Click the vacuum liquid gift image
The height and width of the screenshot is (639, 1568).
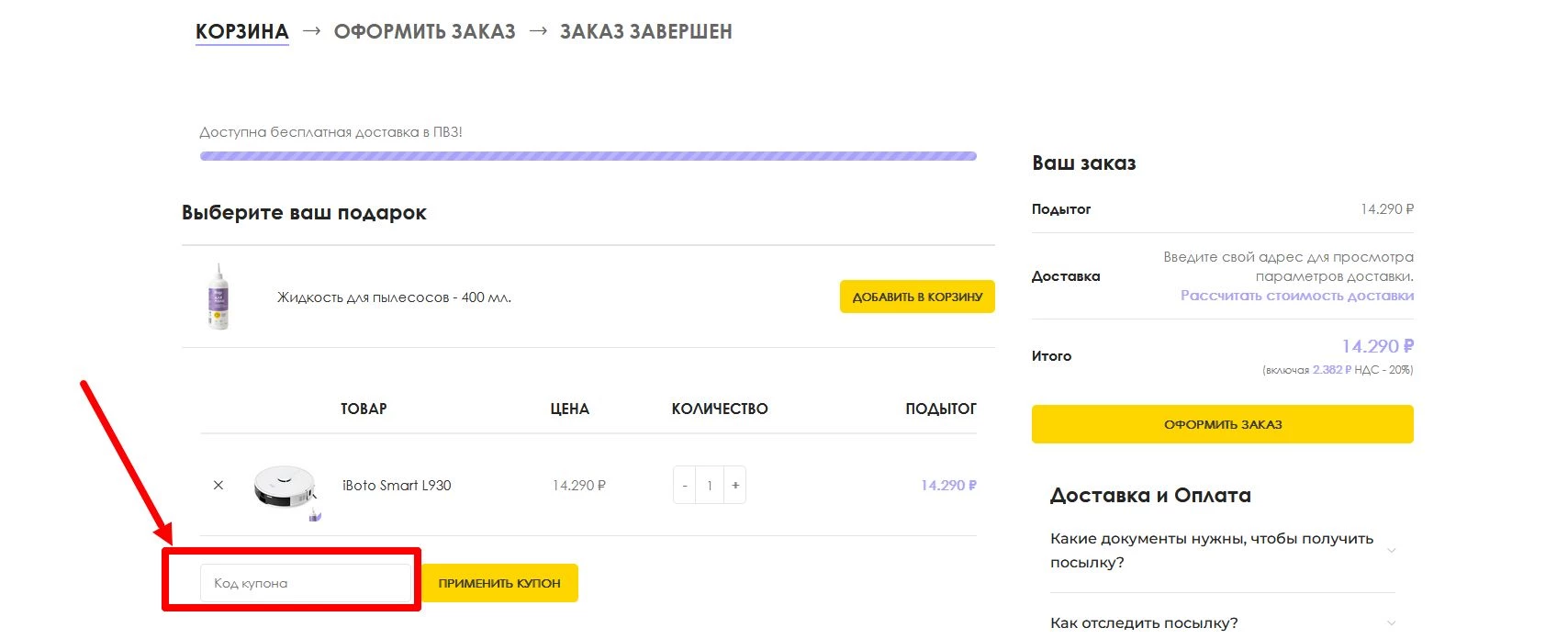[x=218, y=297]
